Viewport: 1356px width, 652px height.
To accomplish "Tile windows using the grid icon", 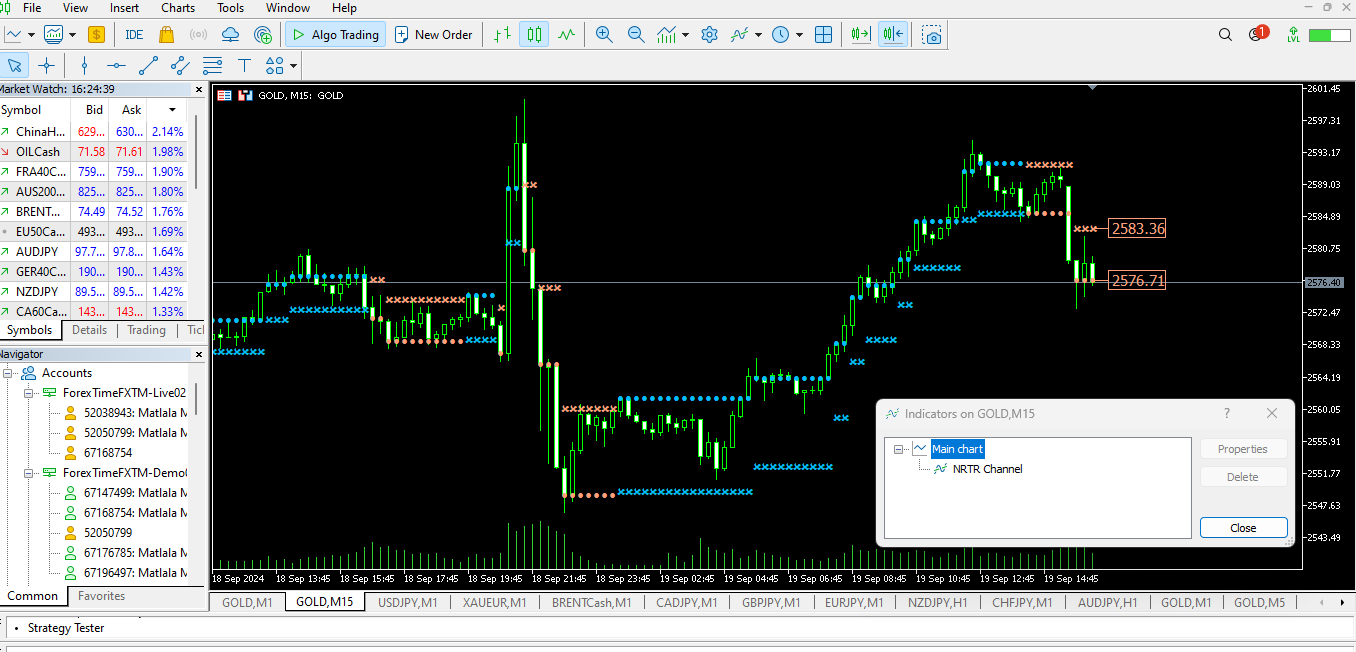I will point(824,35).
